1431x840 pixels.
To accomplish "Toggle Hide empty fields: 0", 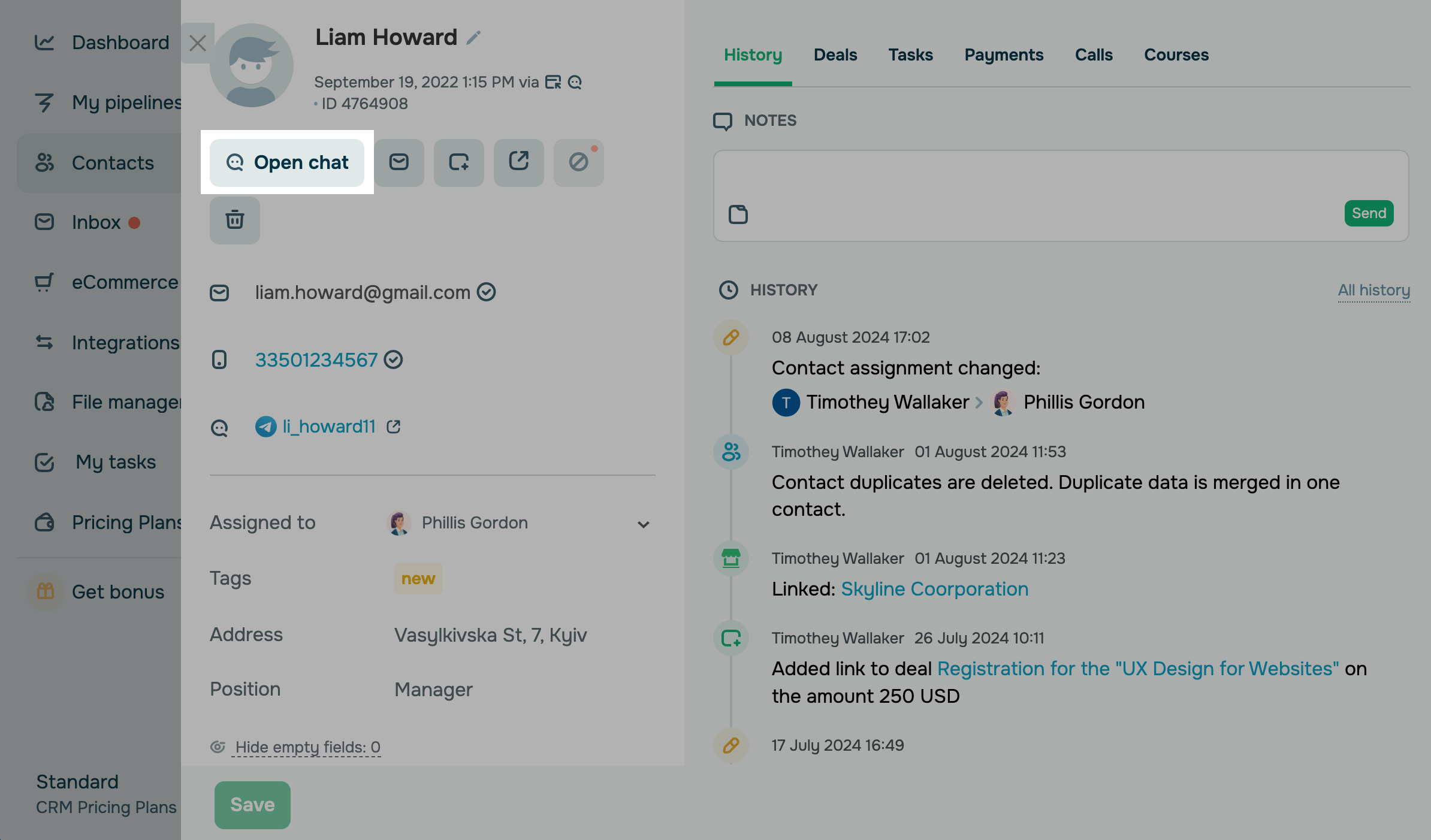I will click(307, 747).
